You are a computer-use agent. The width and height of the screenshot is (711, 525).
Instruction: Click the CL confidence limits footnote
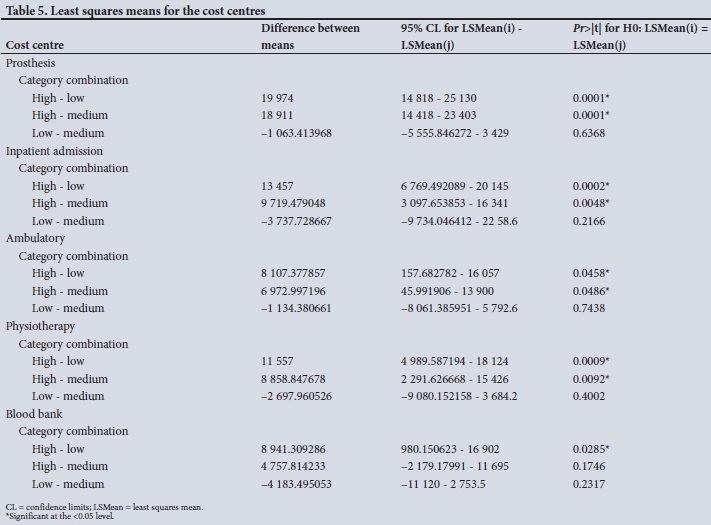click(104, 507)
